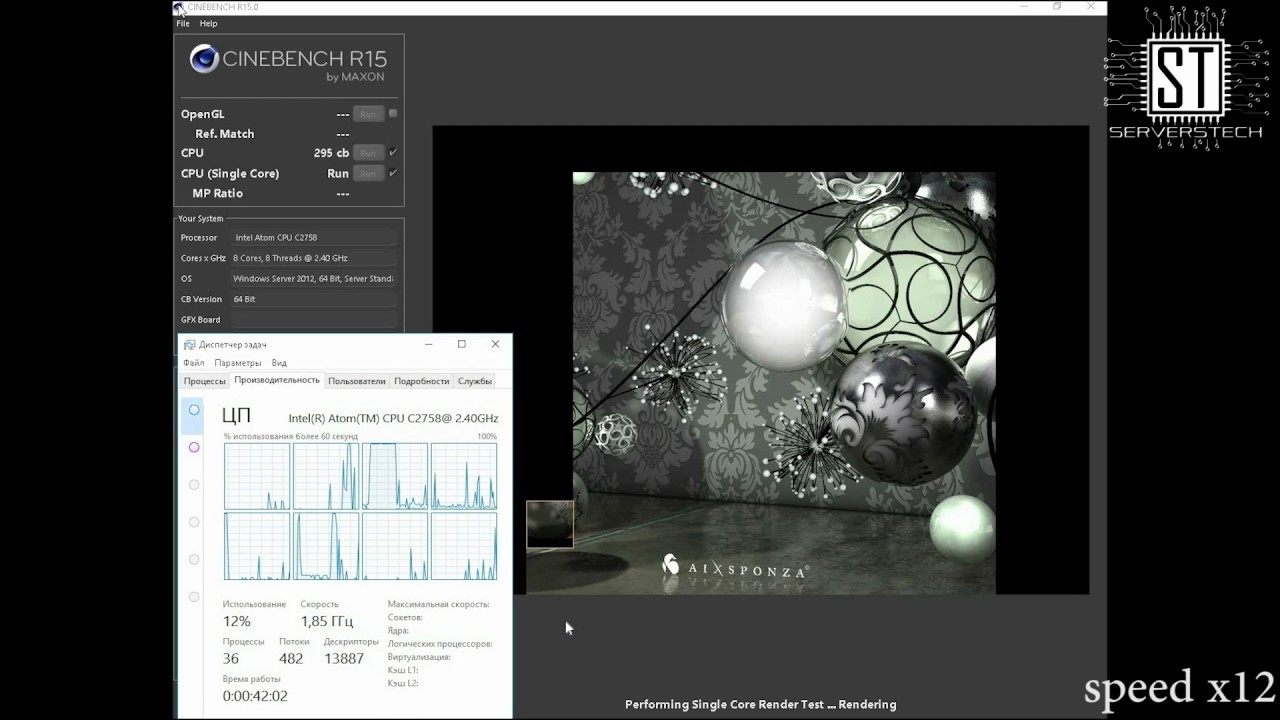The width and height of the screenshot is (1280, 720).
Task: Switch to the Подробности tab
Action: (421, 381)
